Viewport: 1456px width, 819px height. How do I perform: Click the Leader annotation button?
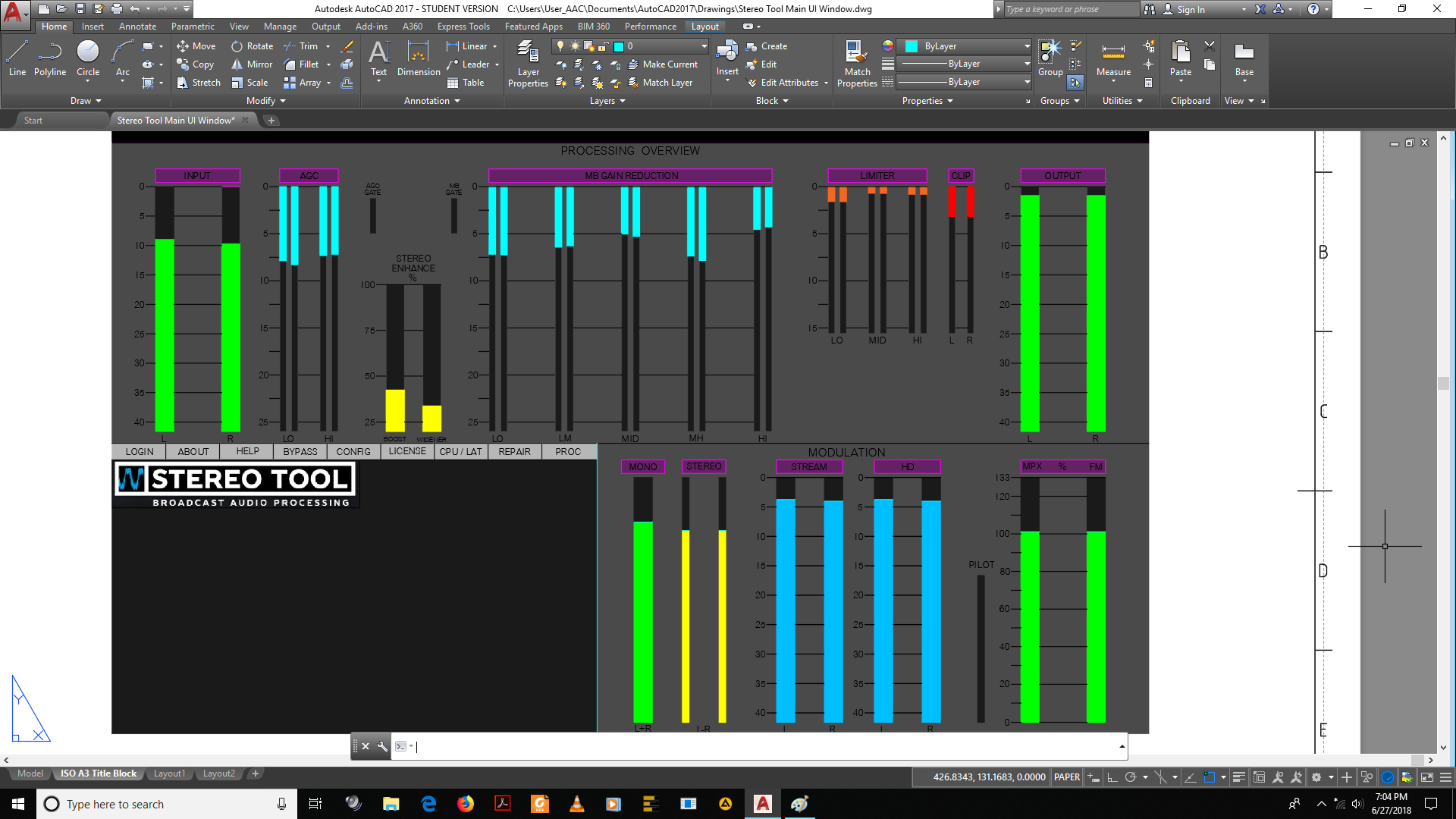[468, 64]
